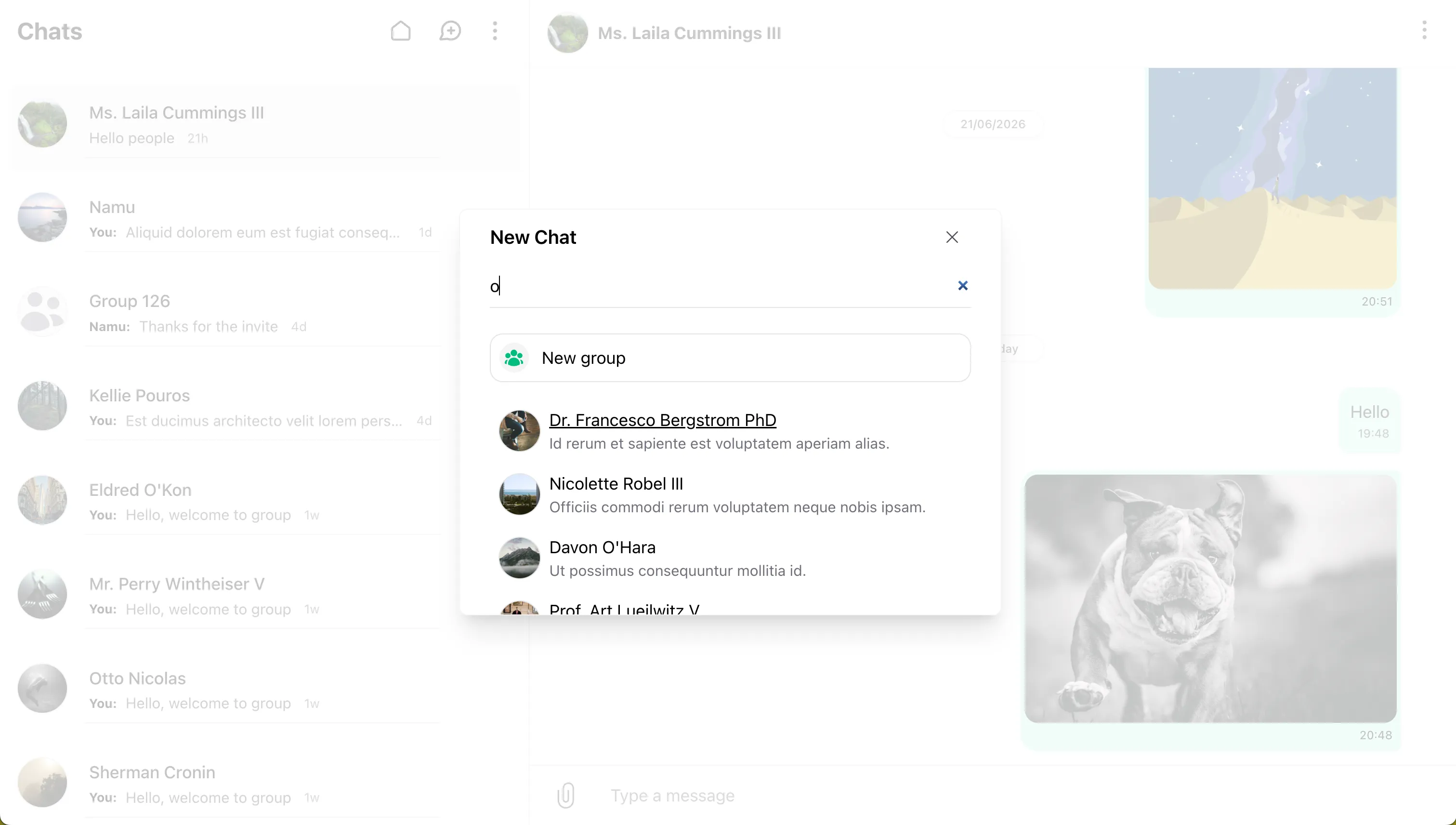Viewport: 1456px width, 825px height.
Task: Close the New Chat dialog
Action: pos(952,237)
